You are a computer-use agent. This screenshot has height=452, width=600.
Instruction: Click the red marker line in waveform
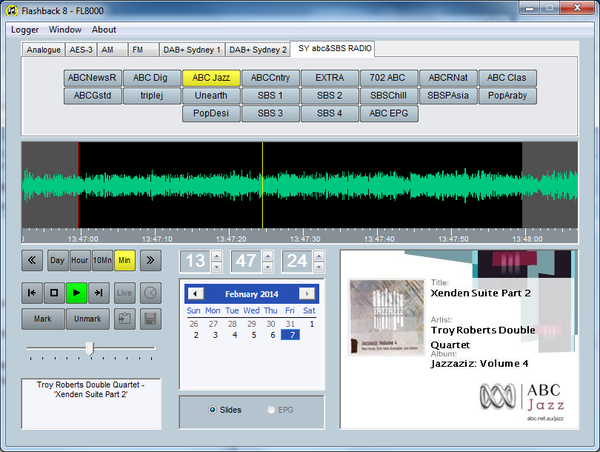click(x=78, y=185)
